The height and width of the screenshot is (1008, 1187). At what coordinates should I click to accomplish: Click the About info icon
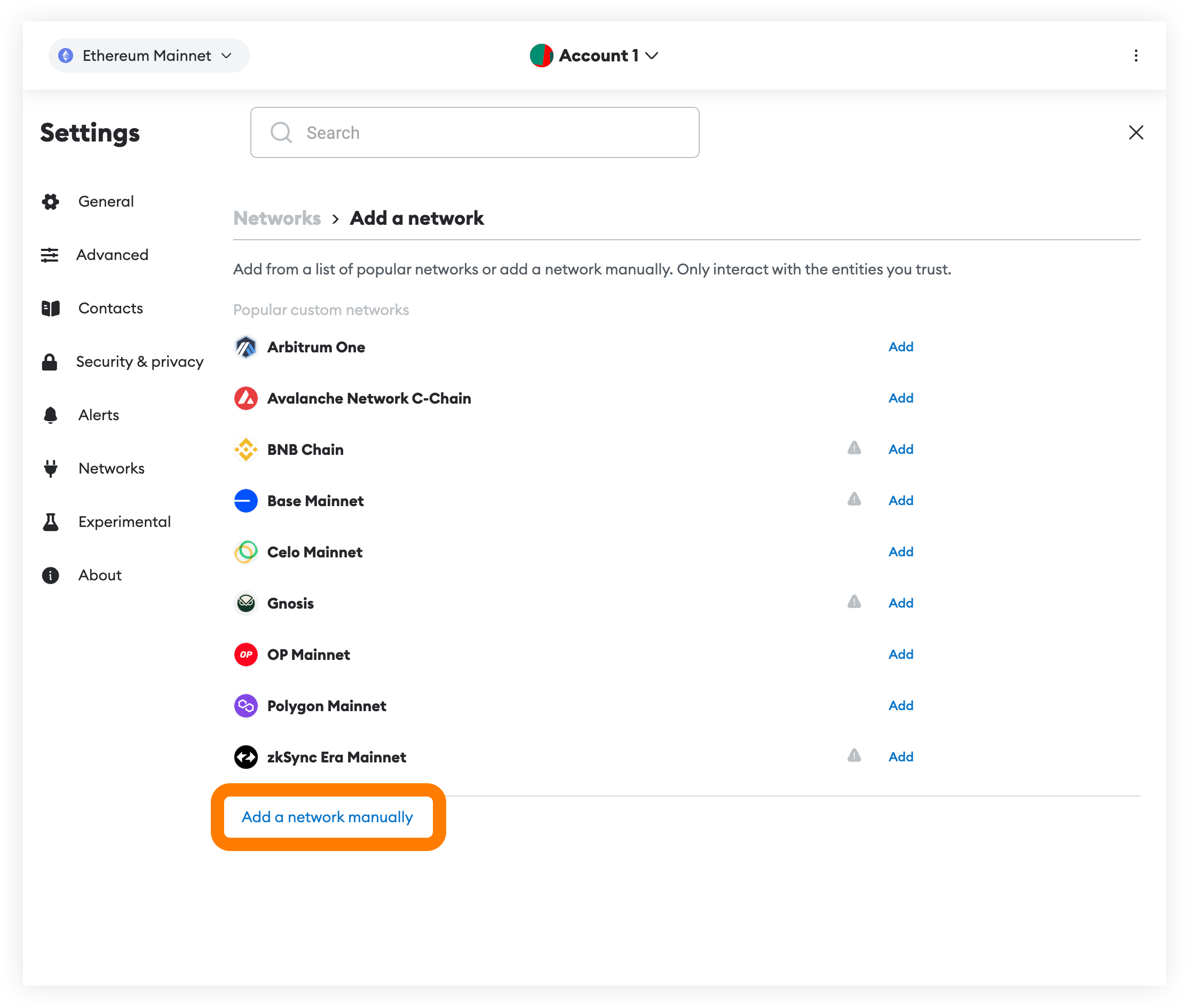(50, 575)
